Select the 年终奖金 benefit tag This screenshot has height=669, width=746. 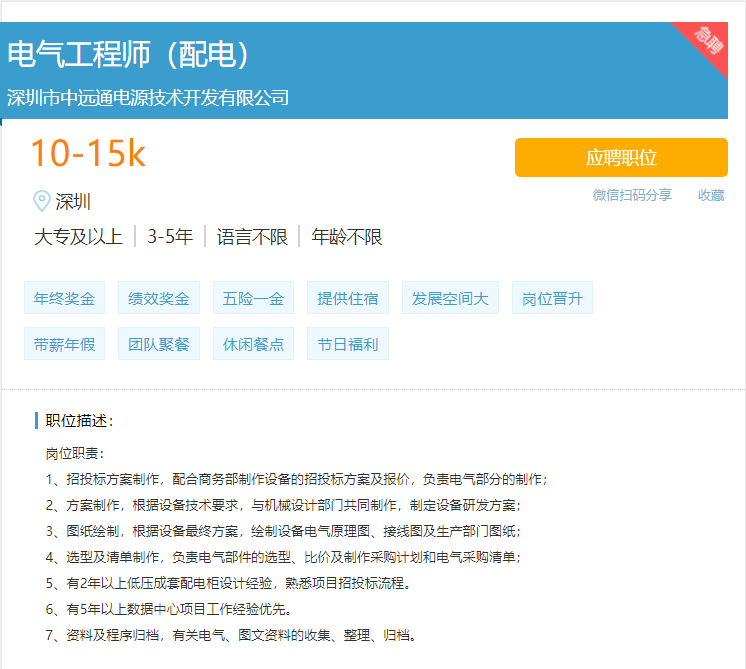(x=64, y=298)
